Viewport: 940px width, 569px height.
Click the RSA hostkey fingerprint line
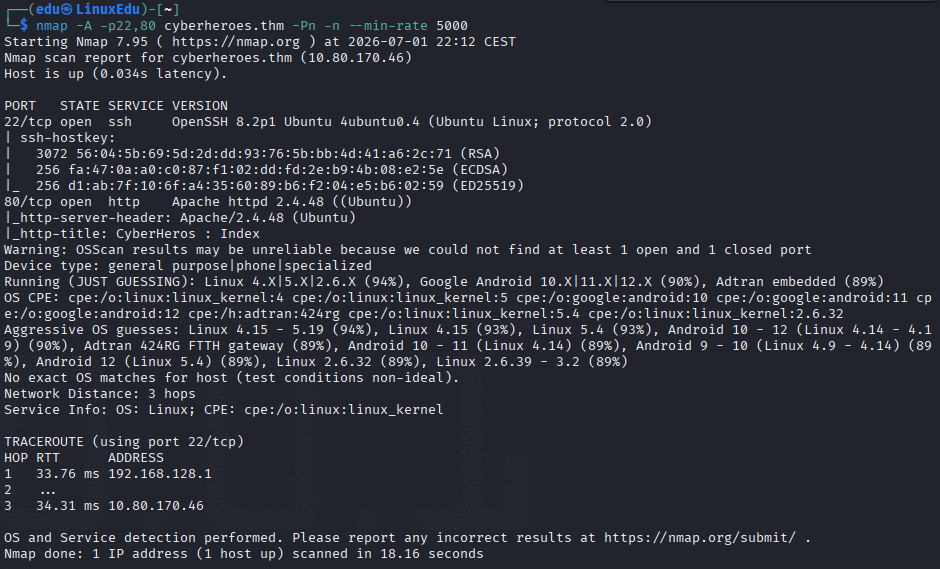(252, 153)
